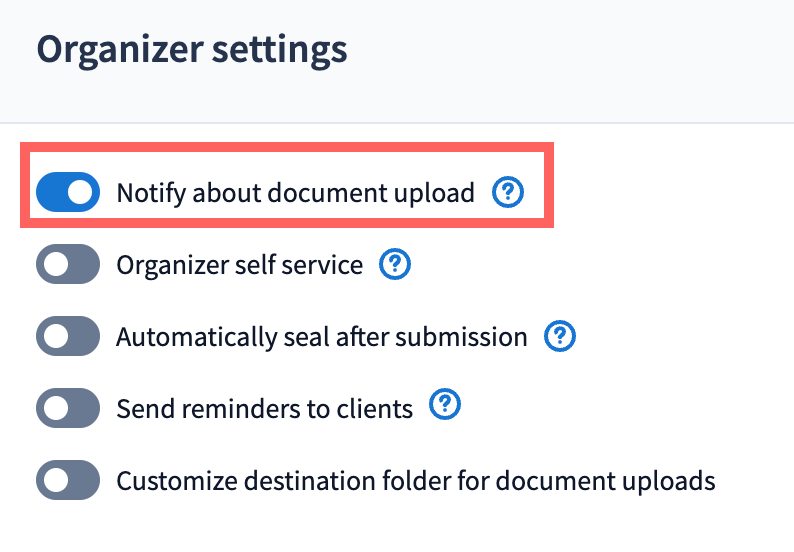Click help icon beside Organizer self service
794x552 pixels.
click(396, 265)
